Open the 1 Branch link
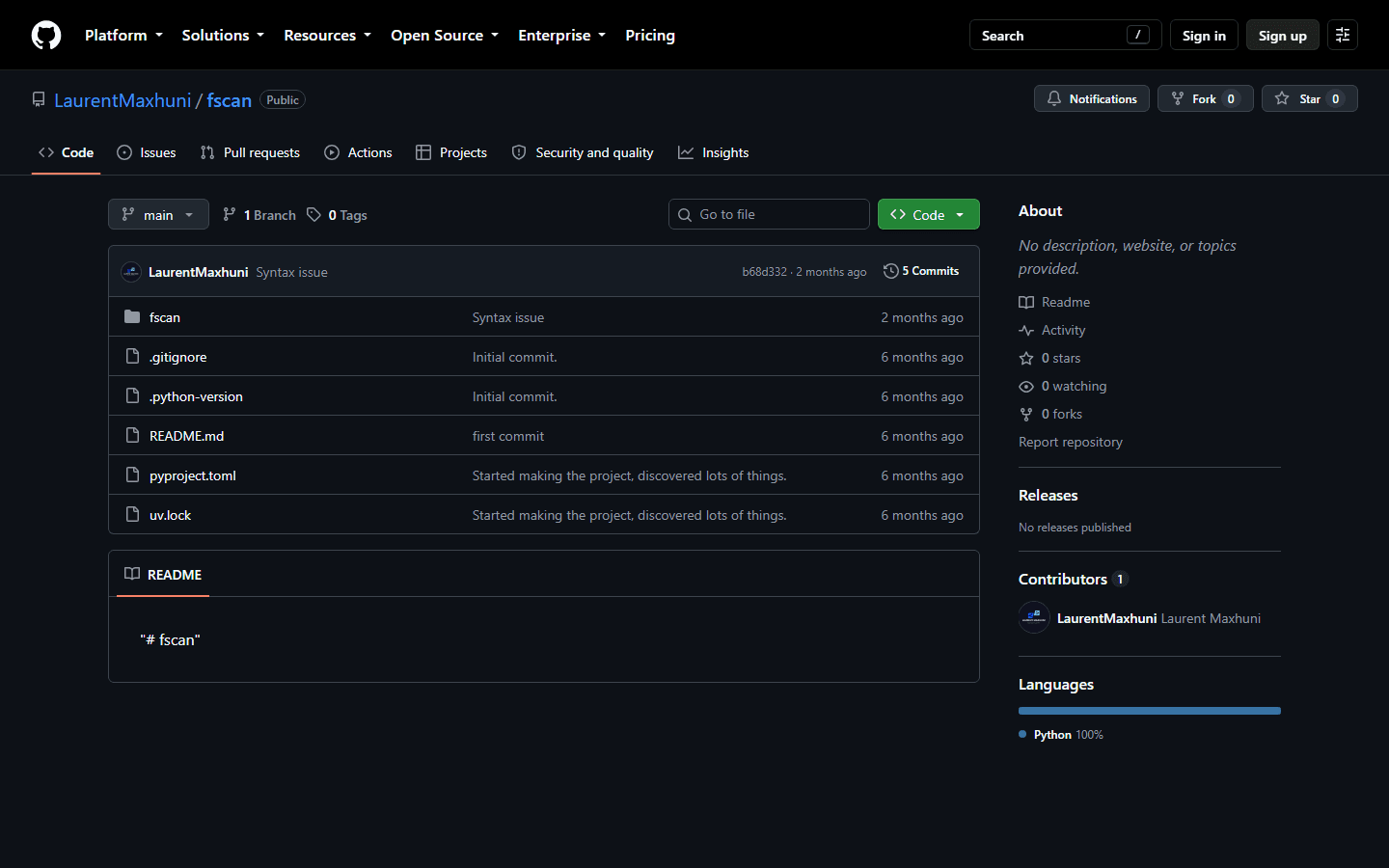The height and width of the screenshot is (868, 1389). point(259,215)
